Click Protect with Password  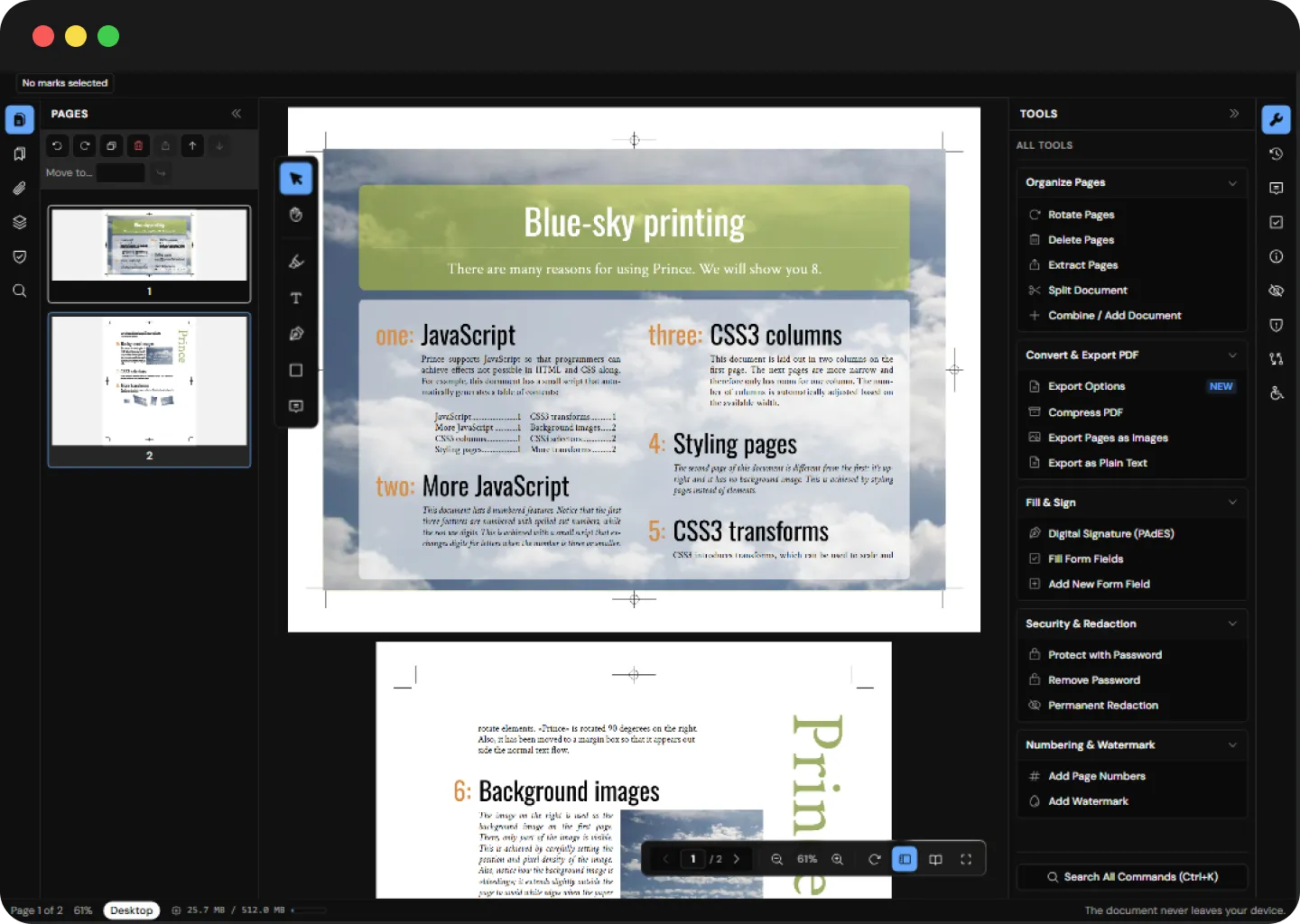(x=1132, y=655)
